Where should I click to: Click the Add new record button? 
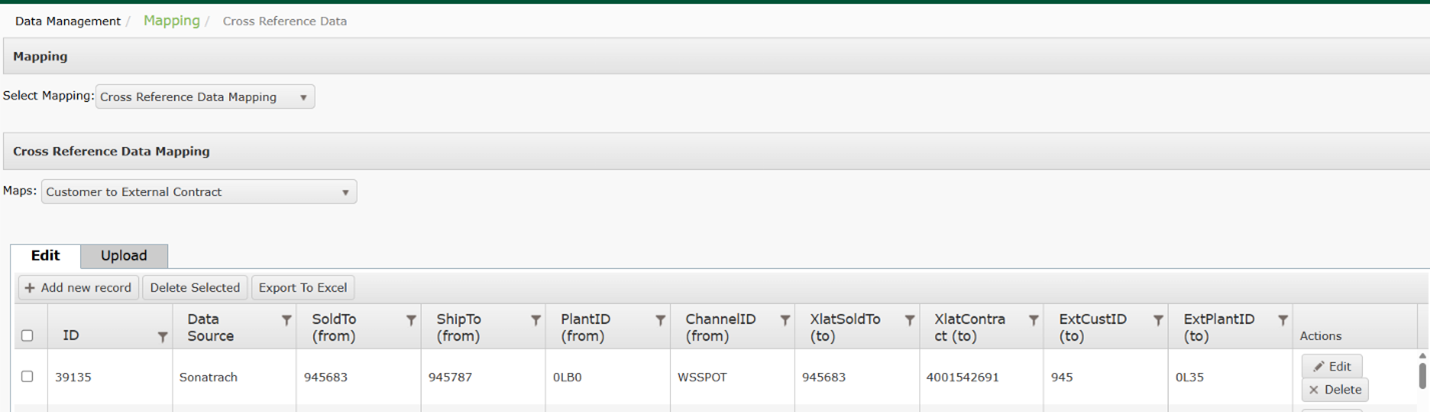tap(78, 288)
